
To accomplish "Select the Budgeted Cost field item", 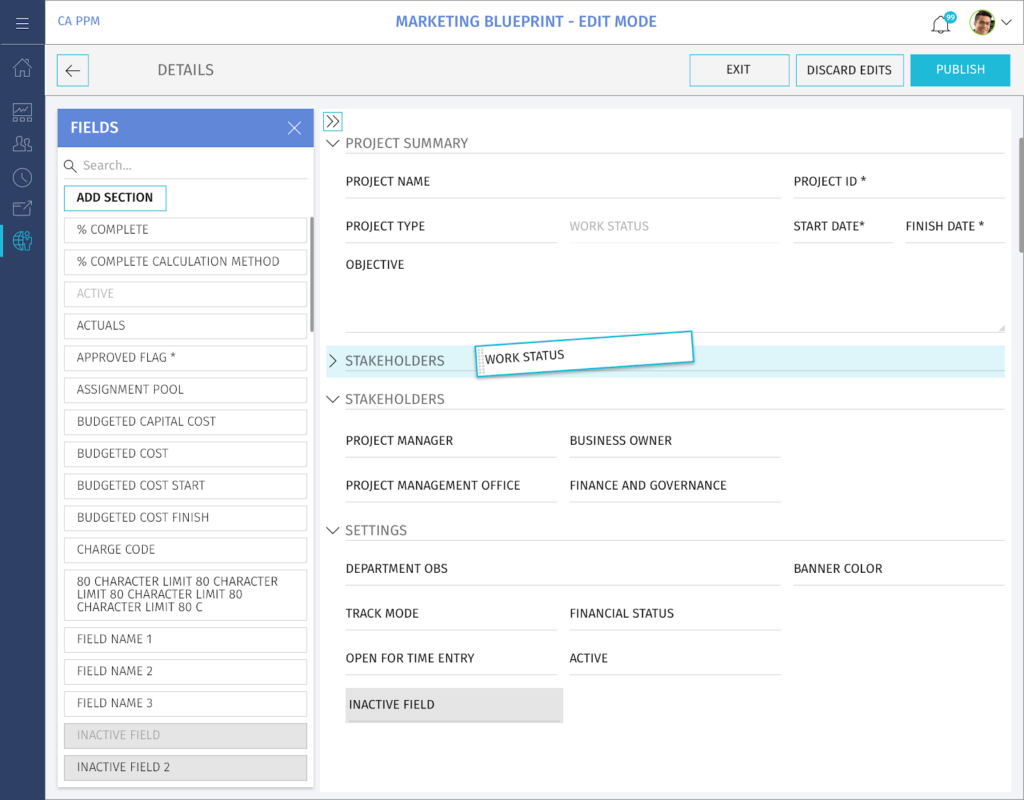I will pyautogui.click(x=185, y=454).
